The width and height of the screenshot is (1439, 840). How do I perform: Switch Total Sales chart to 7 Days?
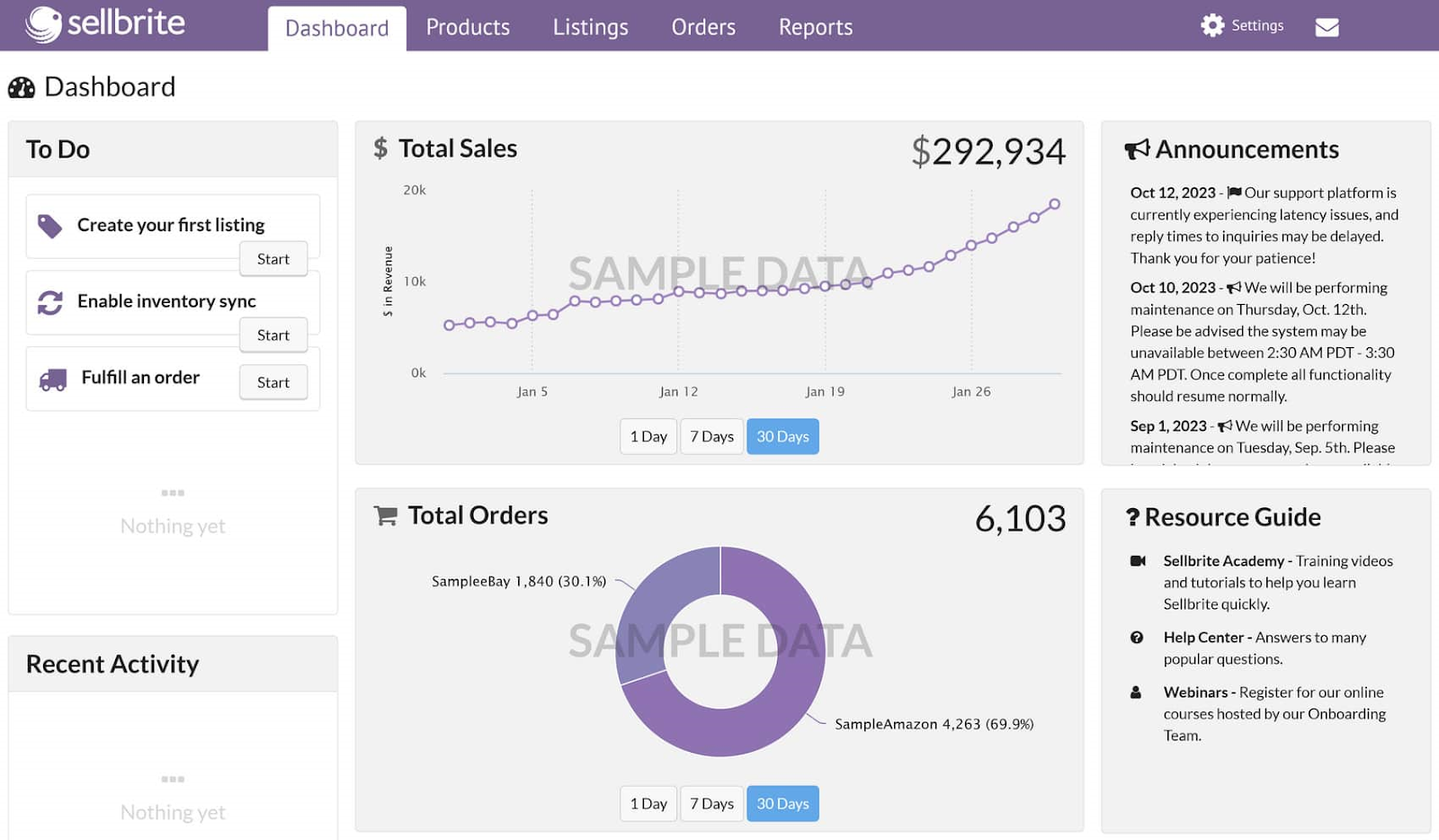711,436
